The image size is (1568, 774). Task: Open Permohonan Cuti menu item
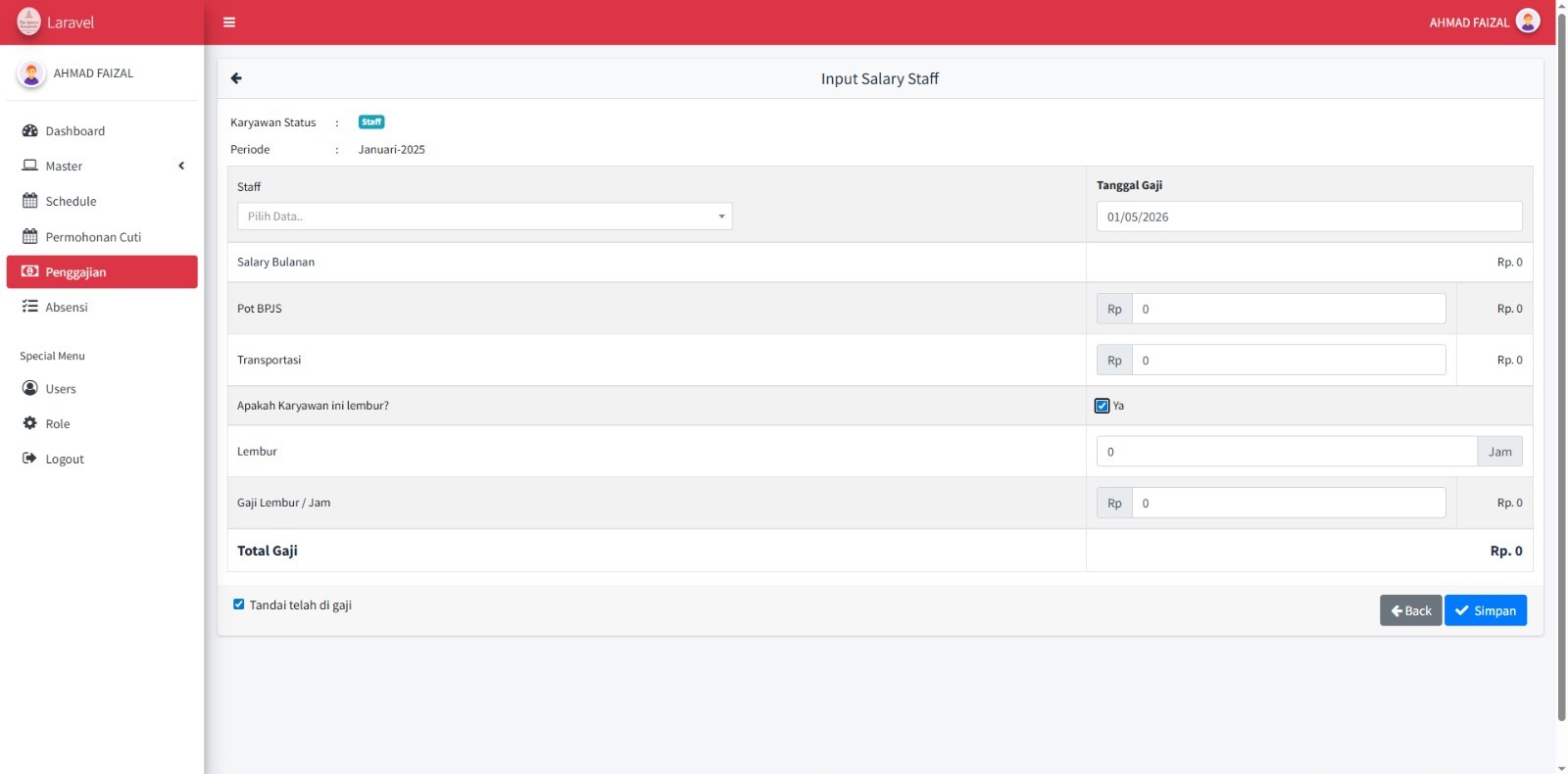[x=93, y=237]
